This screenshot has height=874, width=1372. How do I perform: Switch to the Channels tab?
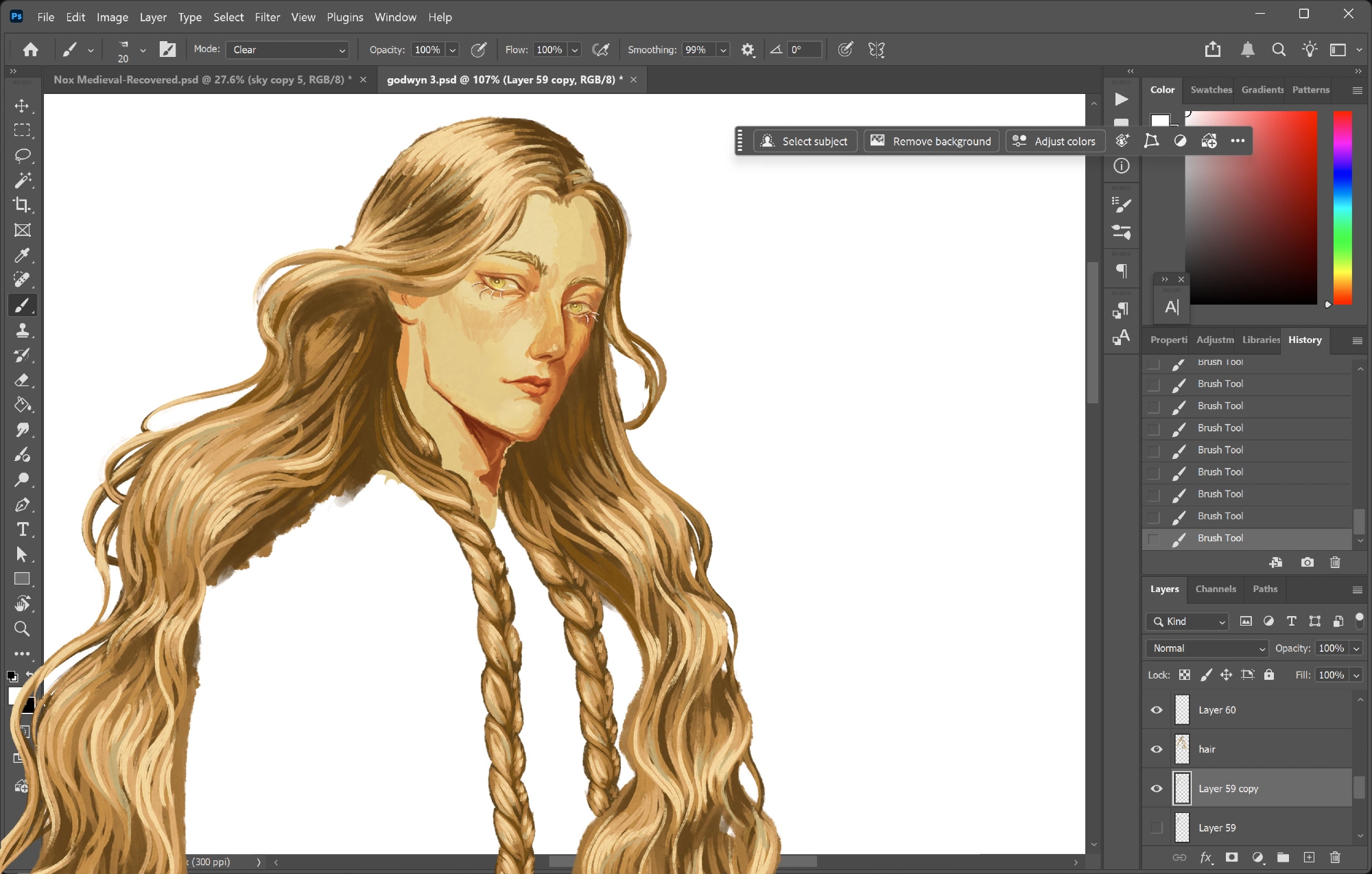click(x=1215, y=589)
